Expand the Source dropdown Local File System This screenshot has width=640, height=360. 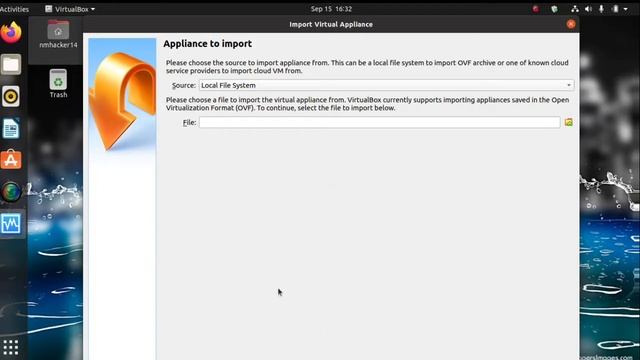(386, 85)
